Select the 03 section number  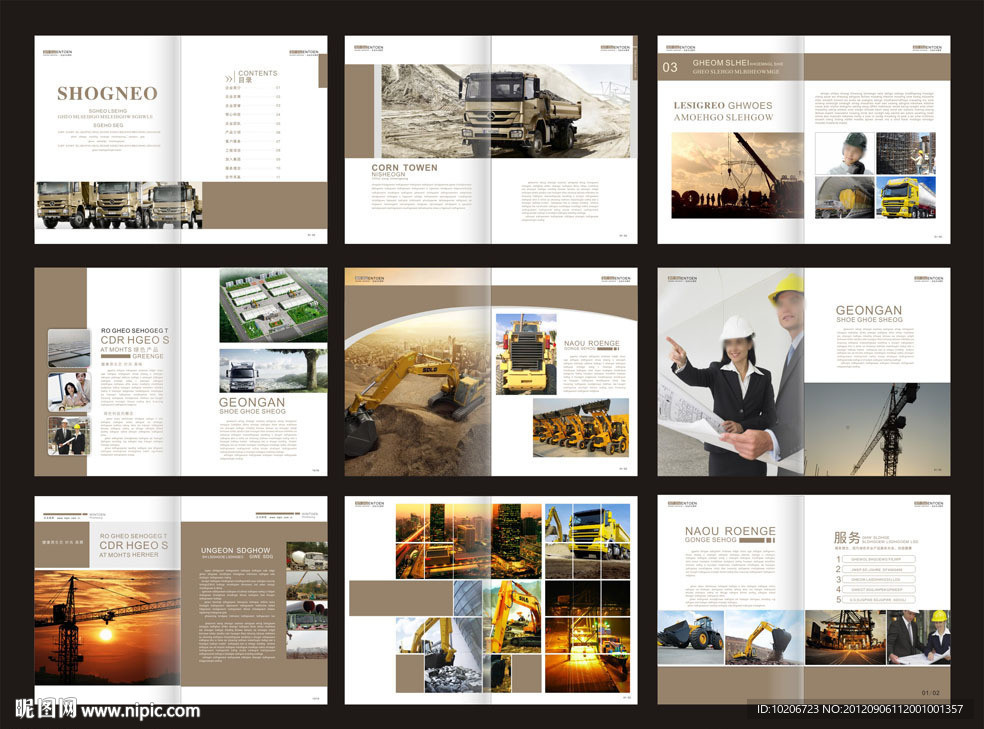click(670, 67)
